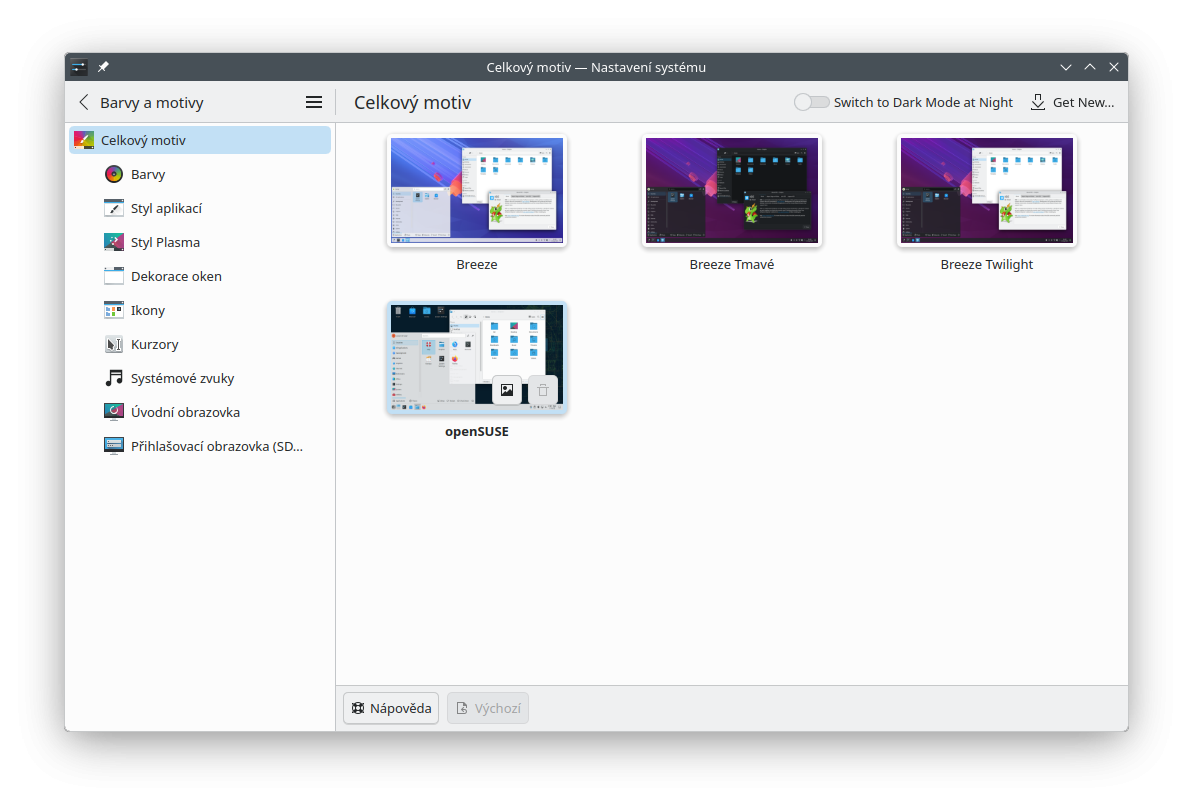The width and height of the screenshot is (1193, 808).
Task: Go to the Ikony page
Action: click(x=200, y=310)
